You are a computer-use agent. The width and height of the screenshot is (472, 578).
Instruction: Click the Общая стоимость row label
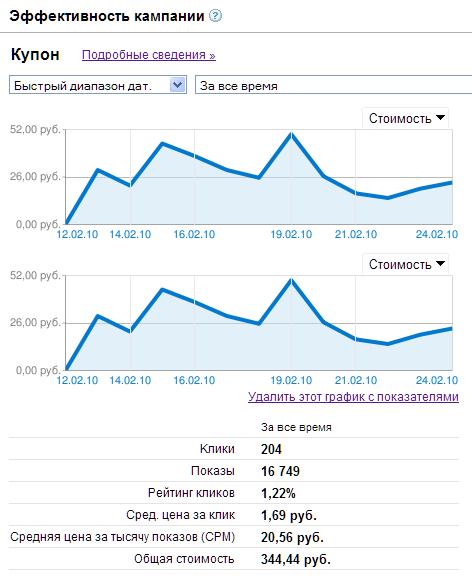184,559
